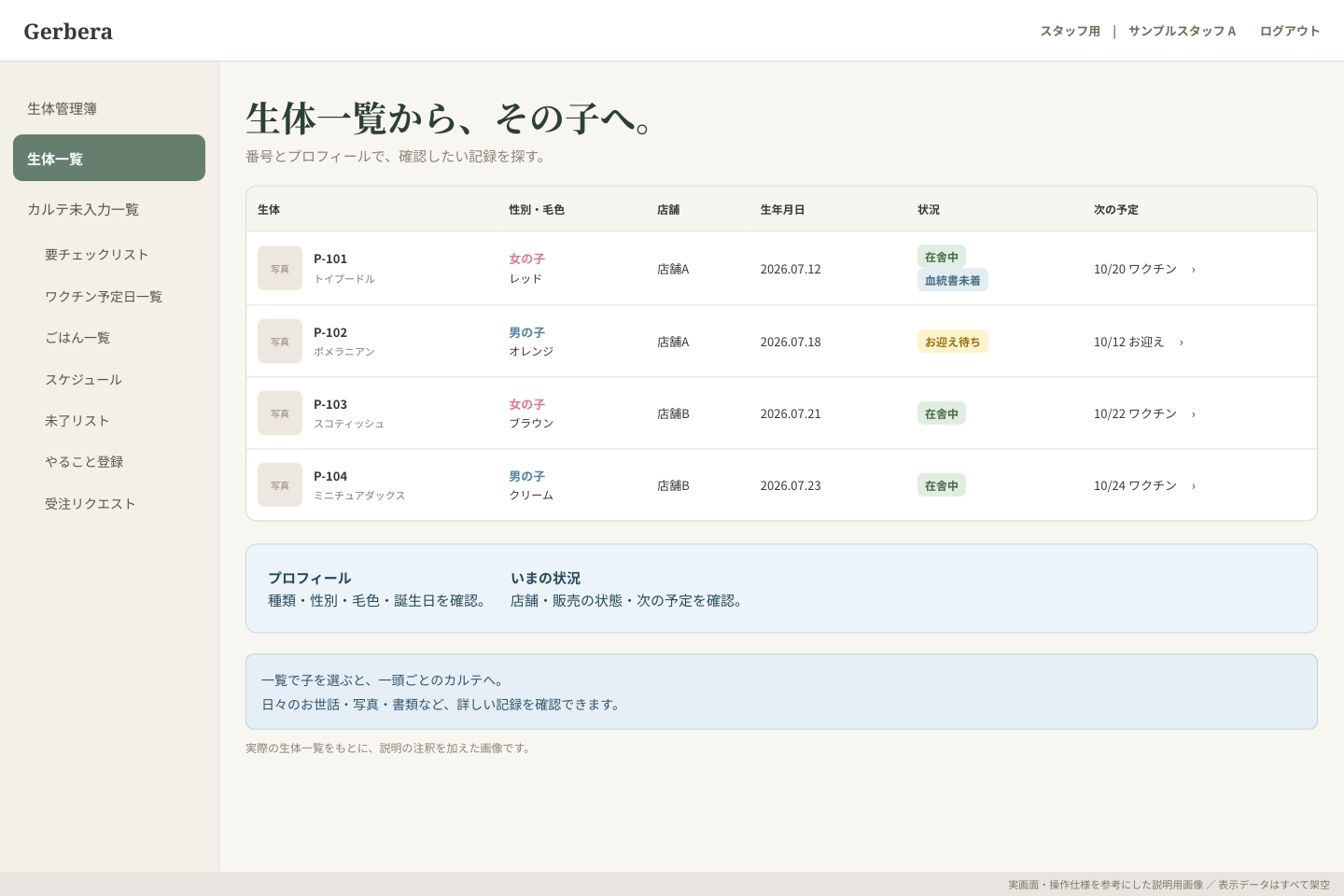This screenshot has height=896, width=1344.
Task: Click breed text ミニチュアダックス
Action: pyautogui.click(x=359, y=496)
